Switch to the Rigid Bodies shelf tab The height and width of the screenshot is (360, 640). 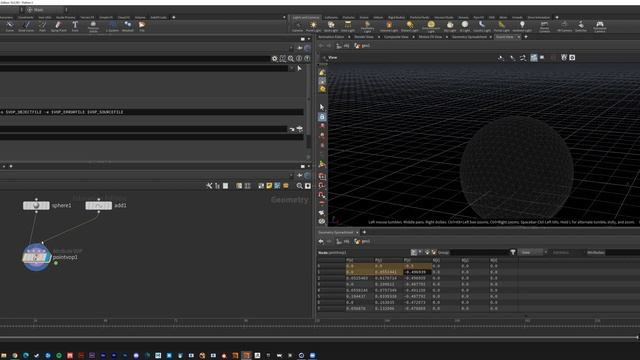(396, 18)
